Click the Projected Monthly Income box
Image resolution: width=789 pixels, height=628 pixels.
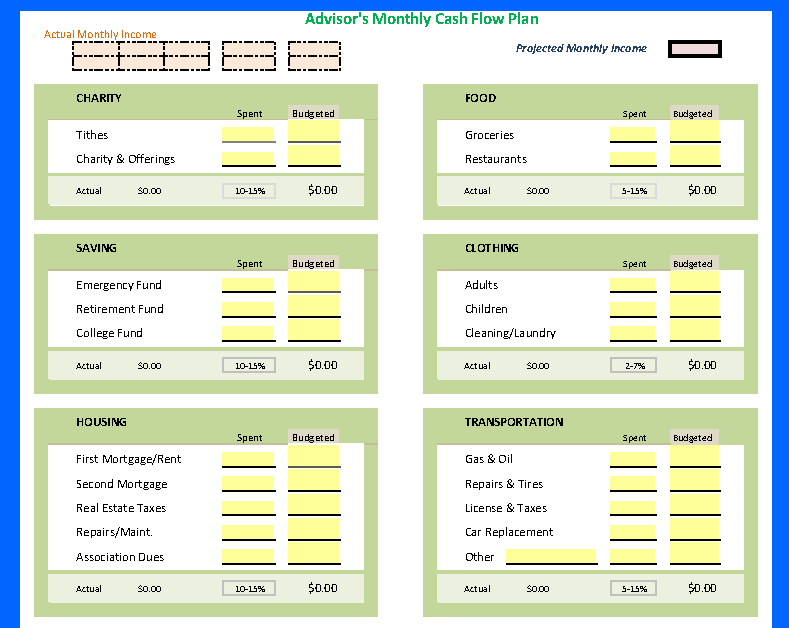tap(694, 49)
